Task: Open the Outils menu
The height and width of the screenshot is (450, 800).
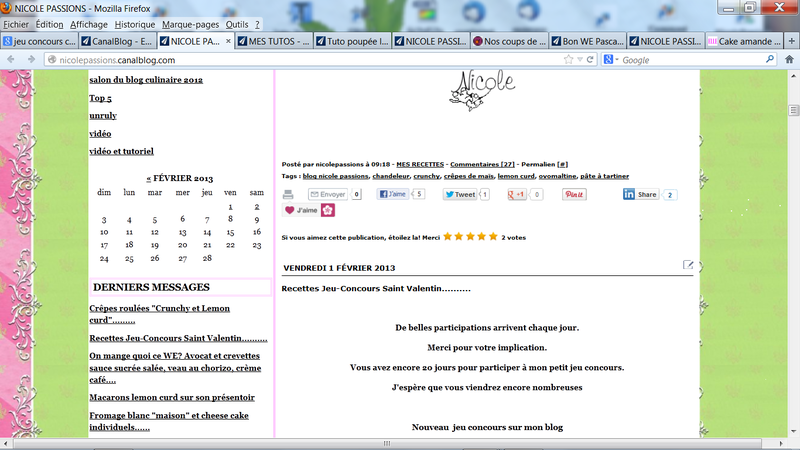Action: tap(237, 24)
